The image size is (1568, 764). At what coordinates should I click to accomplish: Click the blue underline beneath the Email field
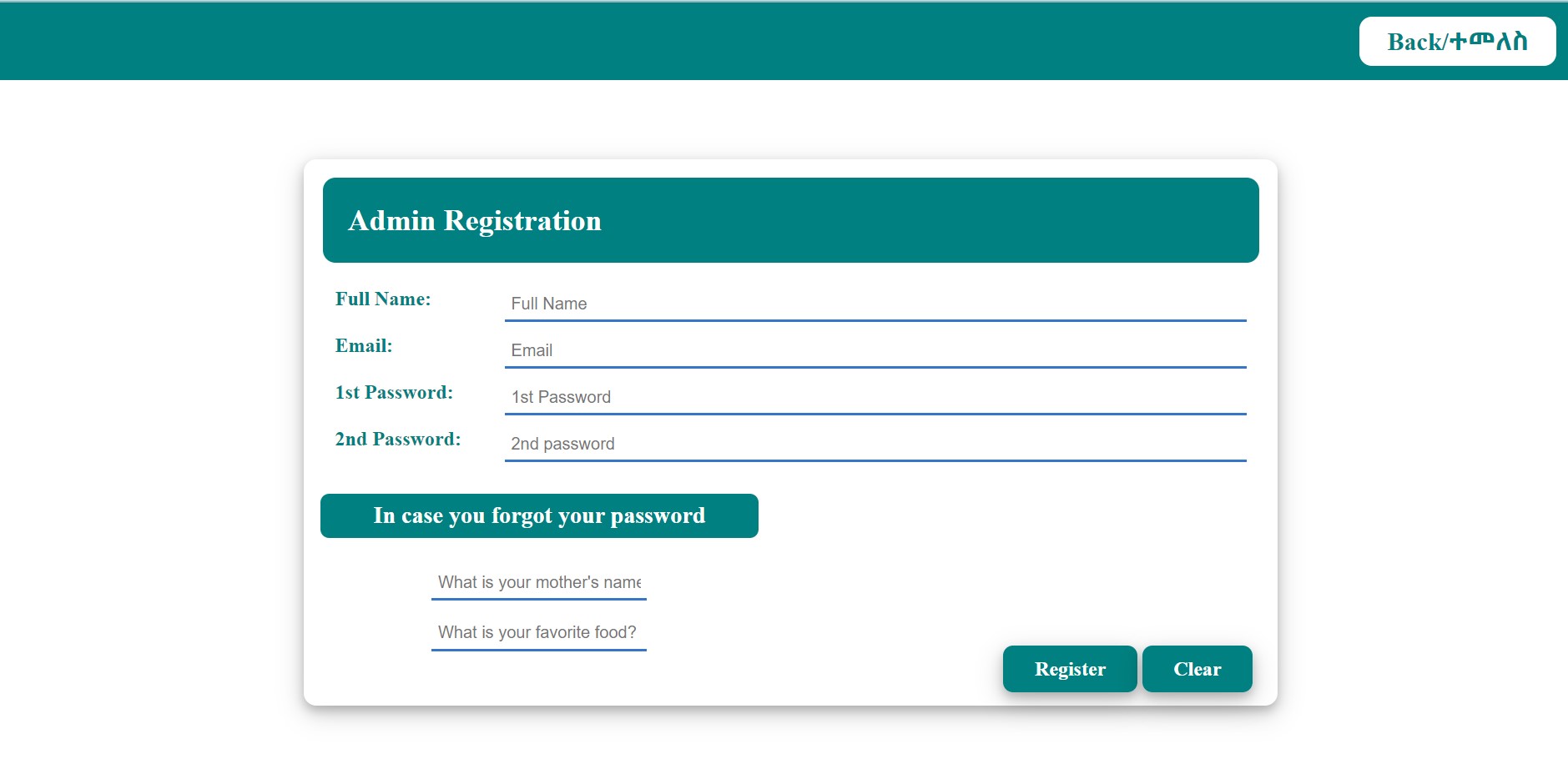875,367
